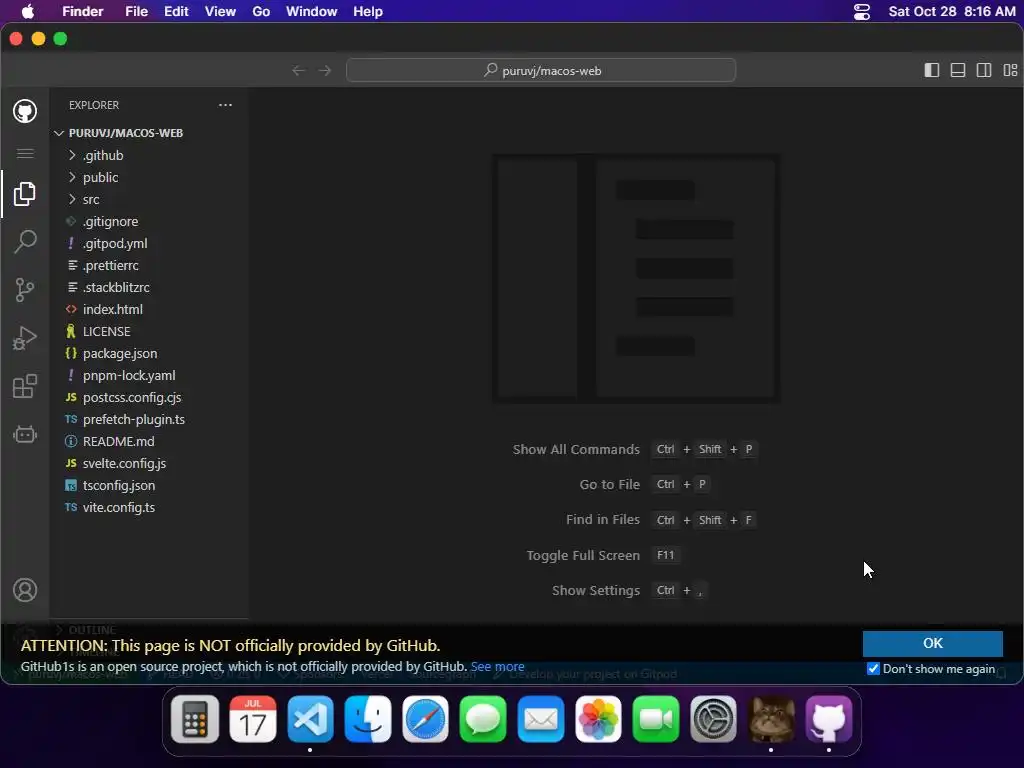Open the File menu

(x=136, y=11)
